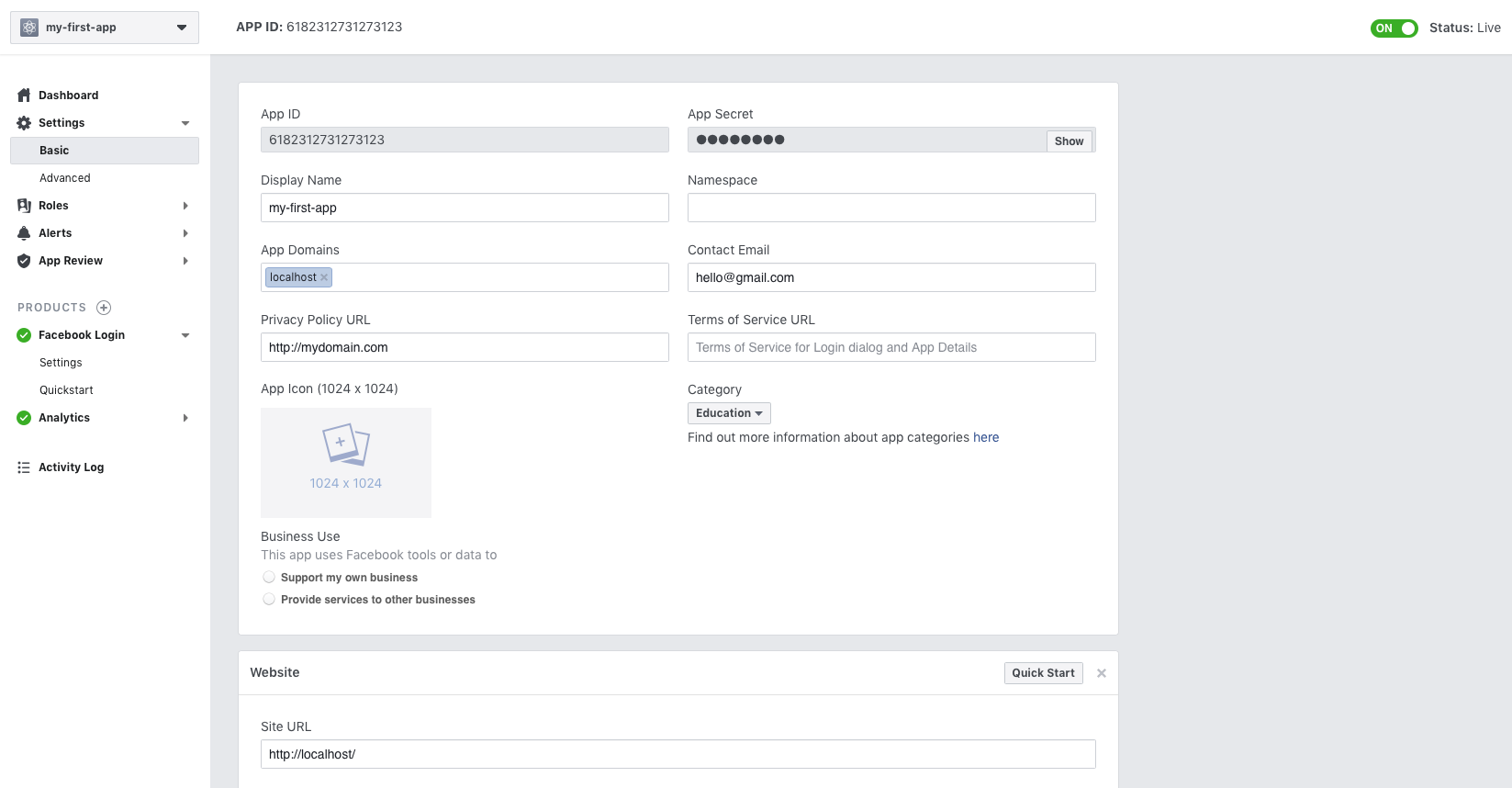
Task: Click the Analytics green check icon
Action: click(x=24, y=418)
